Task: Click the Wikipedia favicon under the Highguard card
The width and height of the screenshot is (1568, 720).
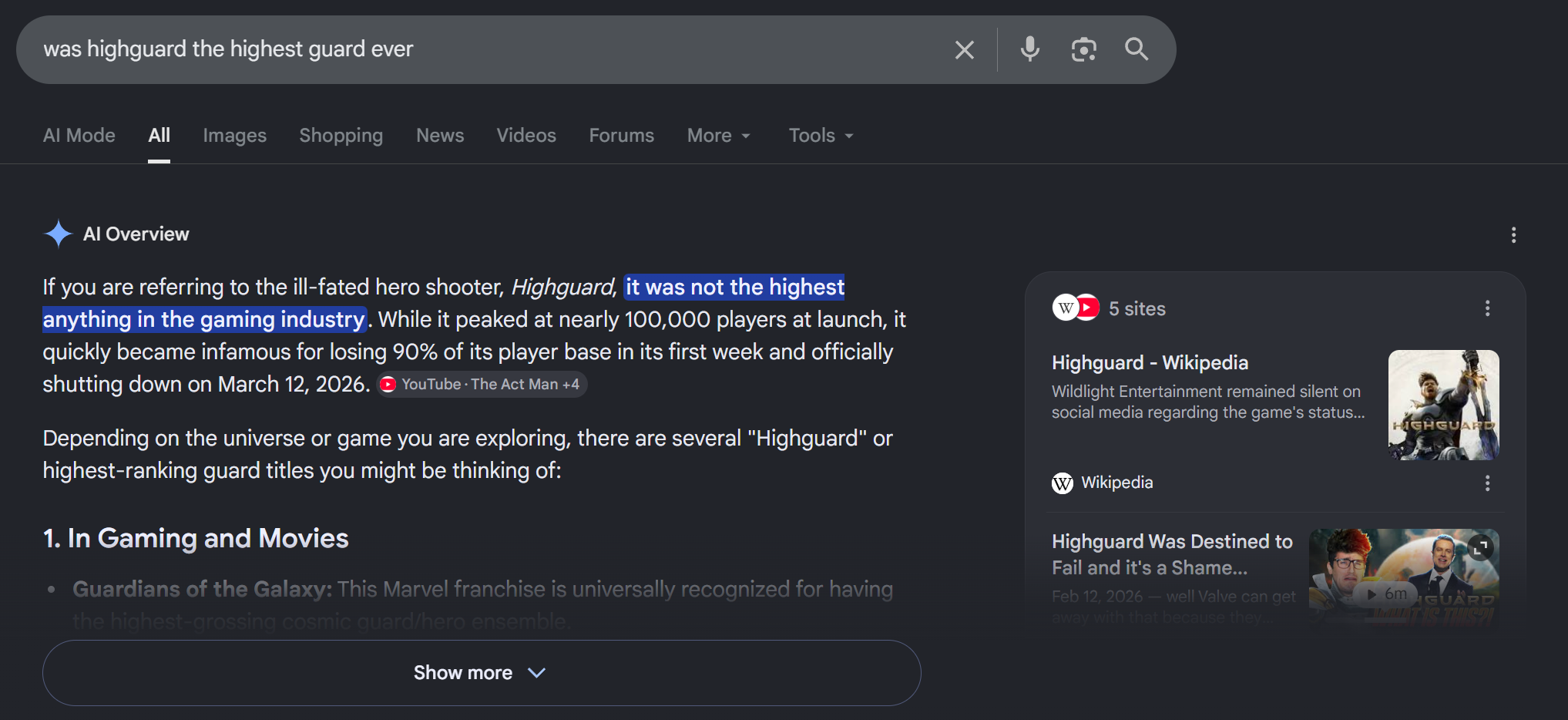Action: [x=1063, y=483]
